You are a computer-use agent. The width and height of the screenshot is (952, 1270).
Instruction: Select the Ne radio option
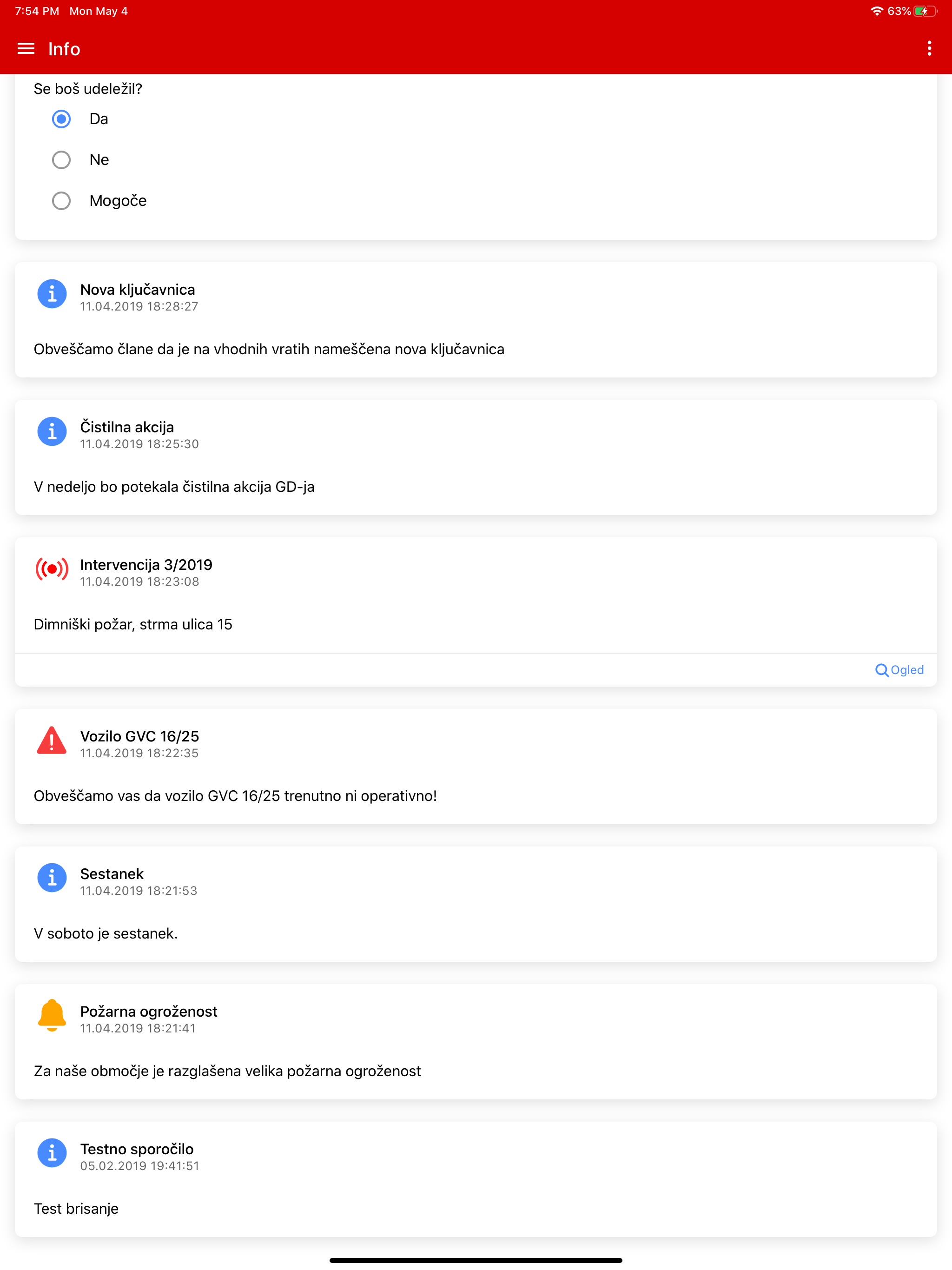point(61,159)
